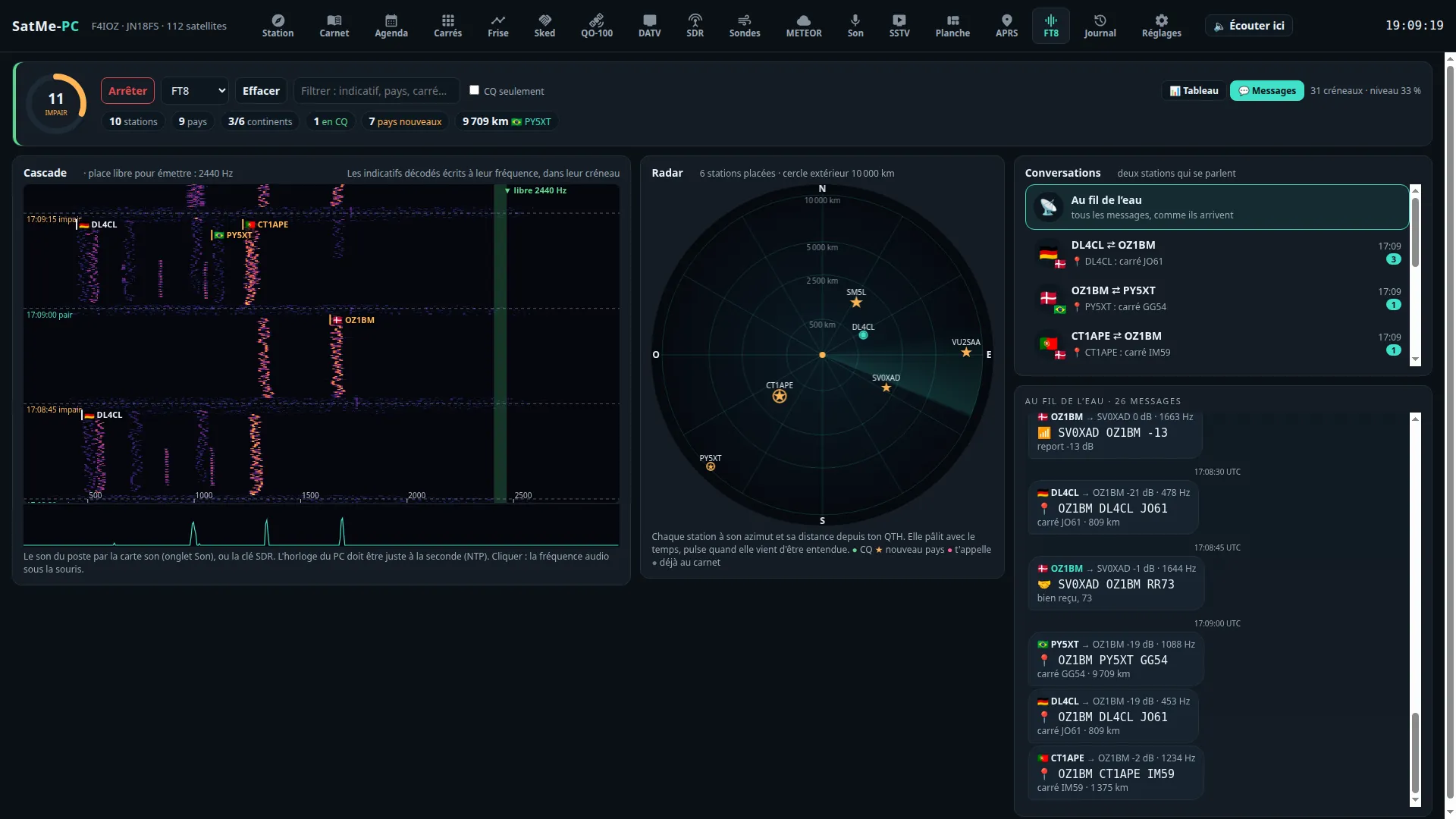Click the Conversations scroll down arrow

[1415, 360]
